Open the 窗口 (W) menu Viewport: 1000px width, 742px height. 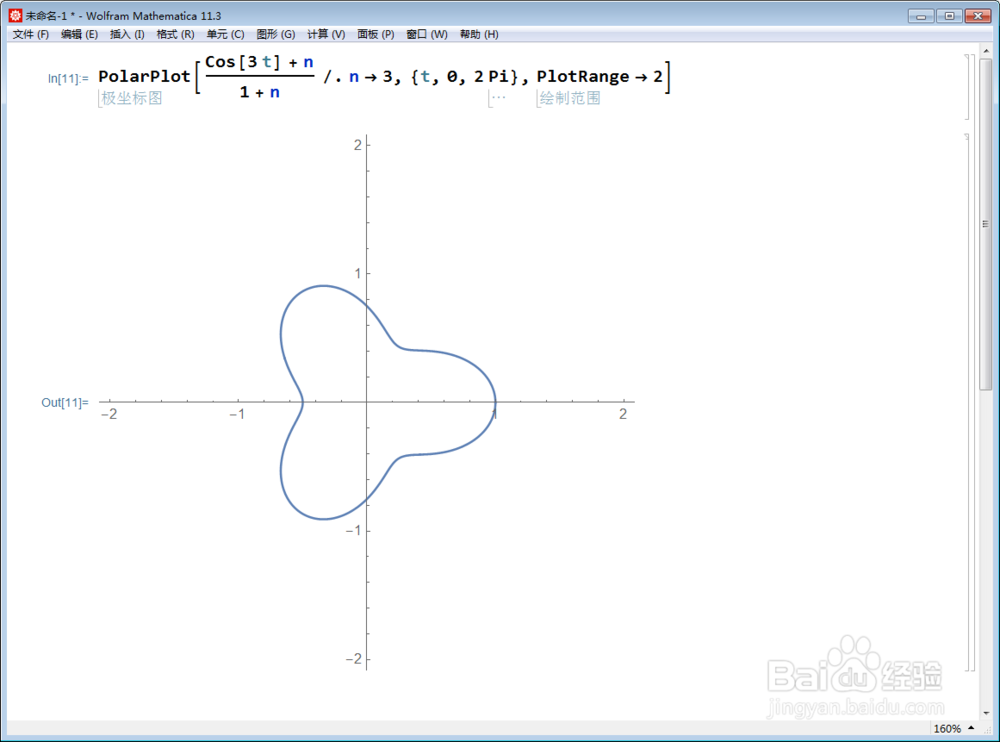pyautogui.click(x=427, y=34)
